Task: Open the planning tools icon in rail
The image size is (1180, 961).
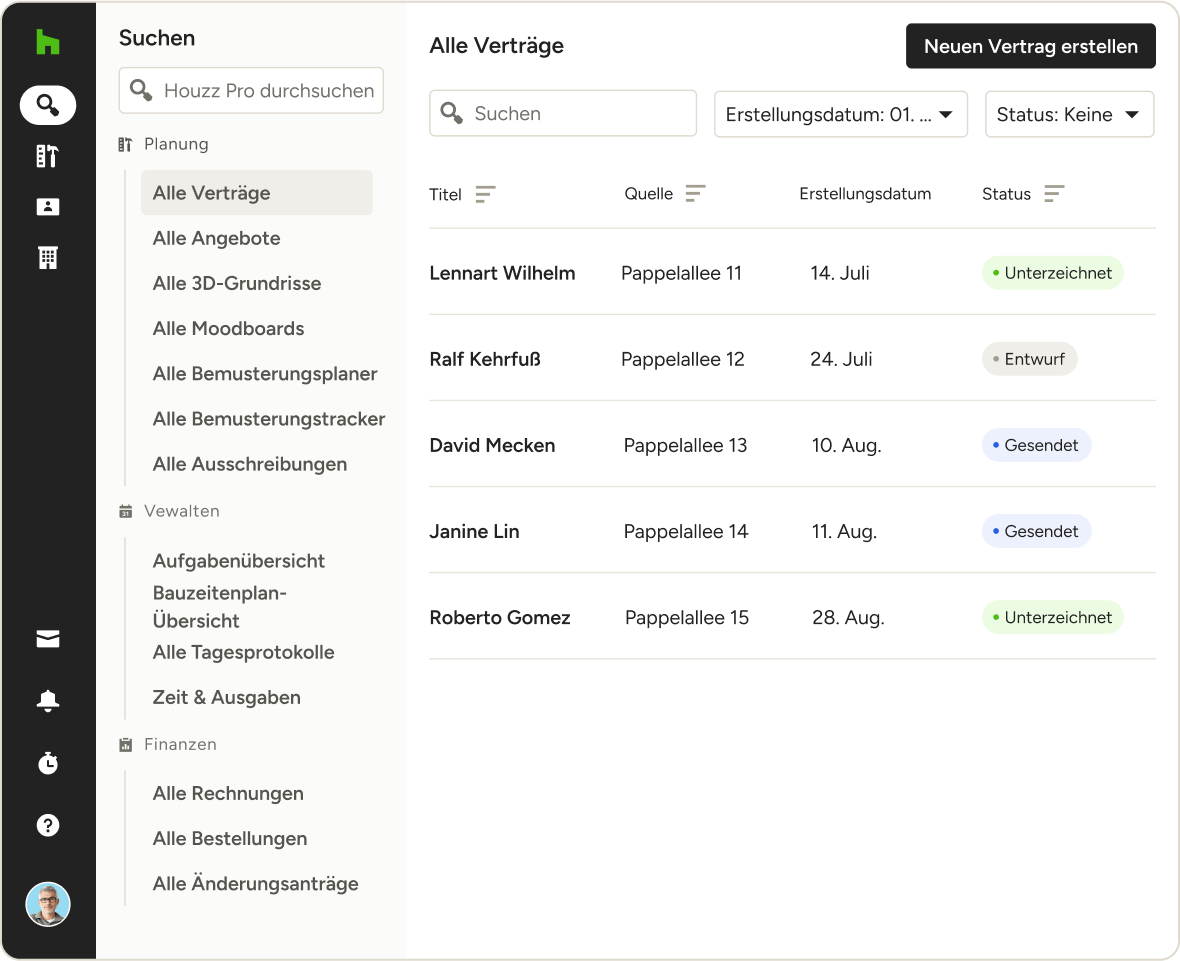Action: pos(48,156)
